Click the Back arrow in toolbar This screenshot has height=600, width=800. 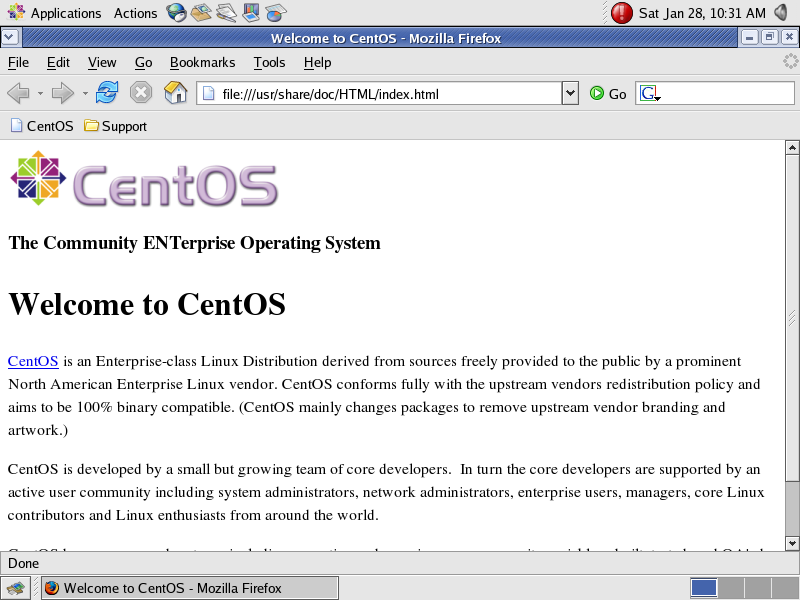18,93
